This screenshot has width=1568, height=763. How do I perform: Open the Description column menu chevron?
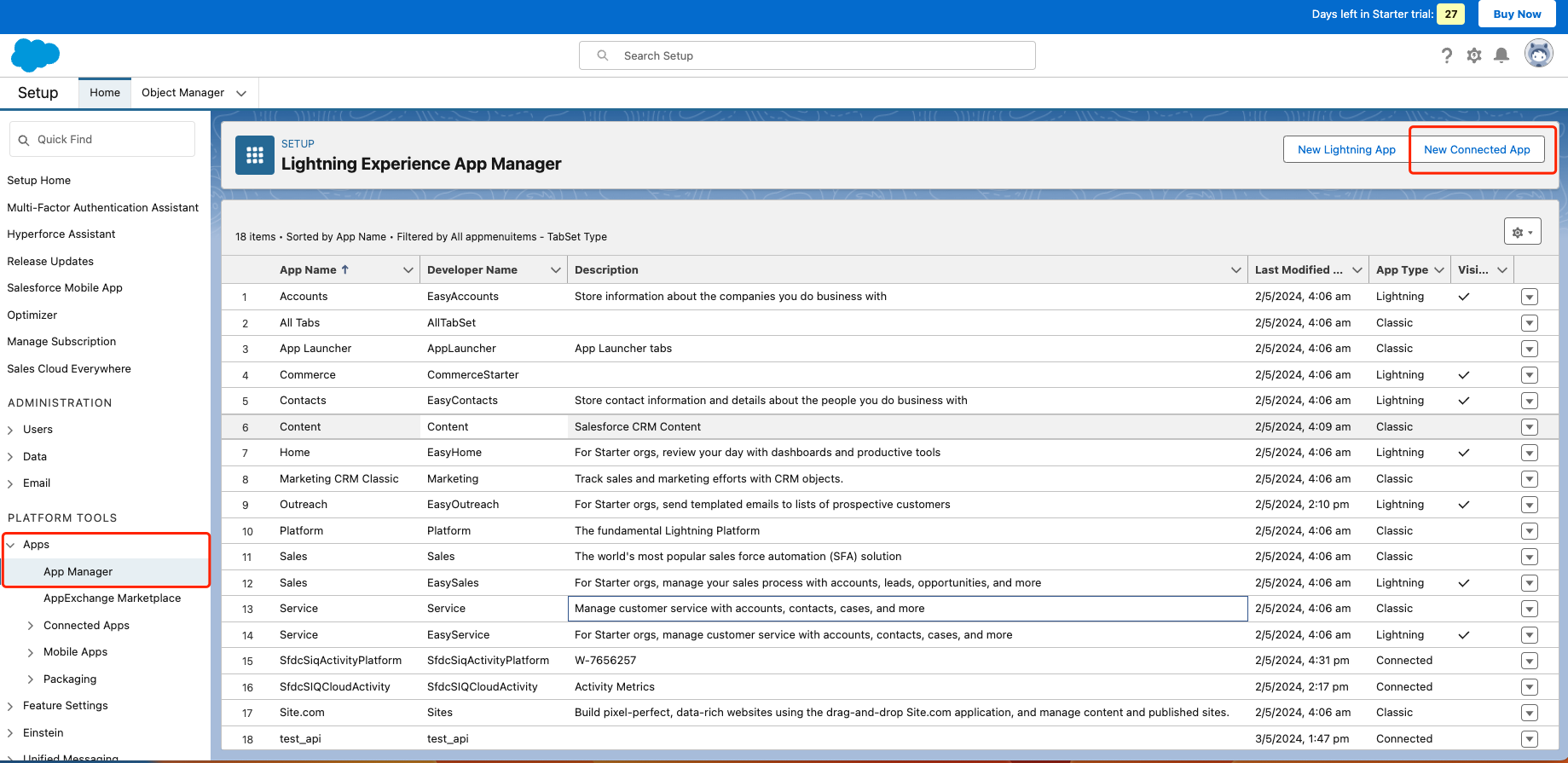(x=1235, y=270)
